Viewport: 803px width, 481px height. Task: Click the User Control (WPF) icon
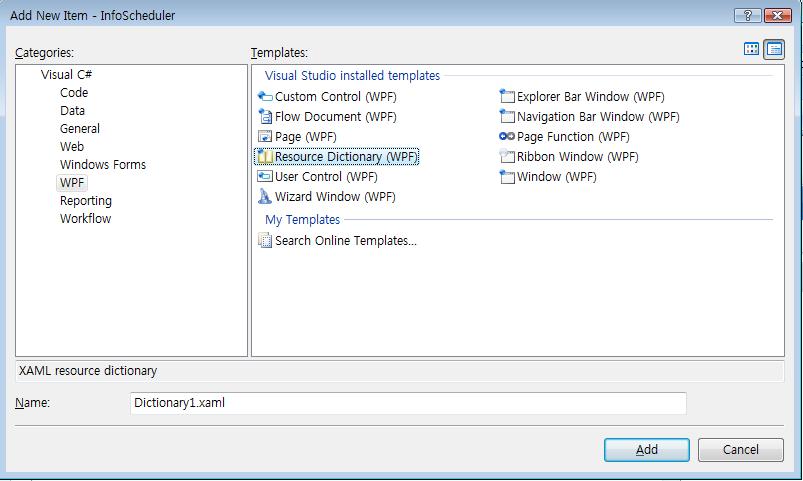point(265,176)
